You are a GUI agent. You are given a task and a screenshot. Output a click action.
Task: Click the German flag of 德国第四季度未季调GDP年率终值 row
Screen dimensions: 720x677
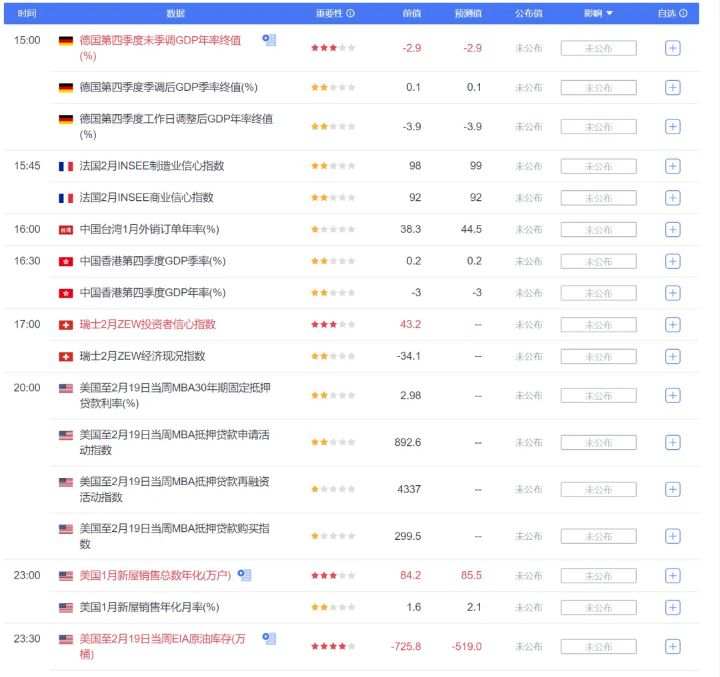[66, 41]
